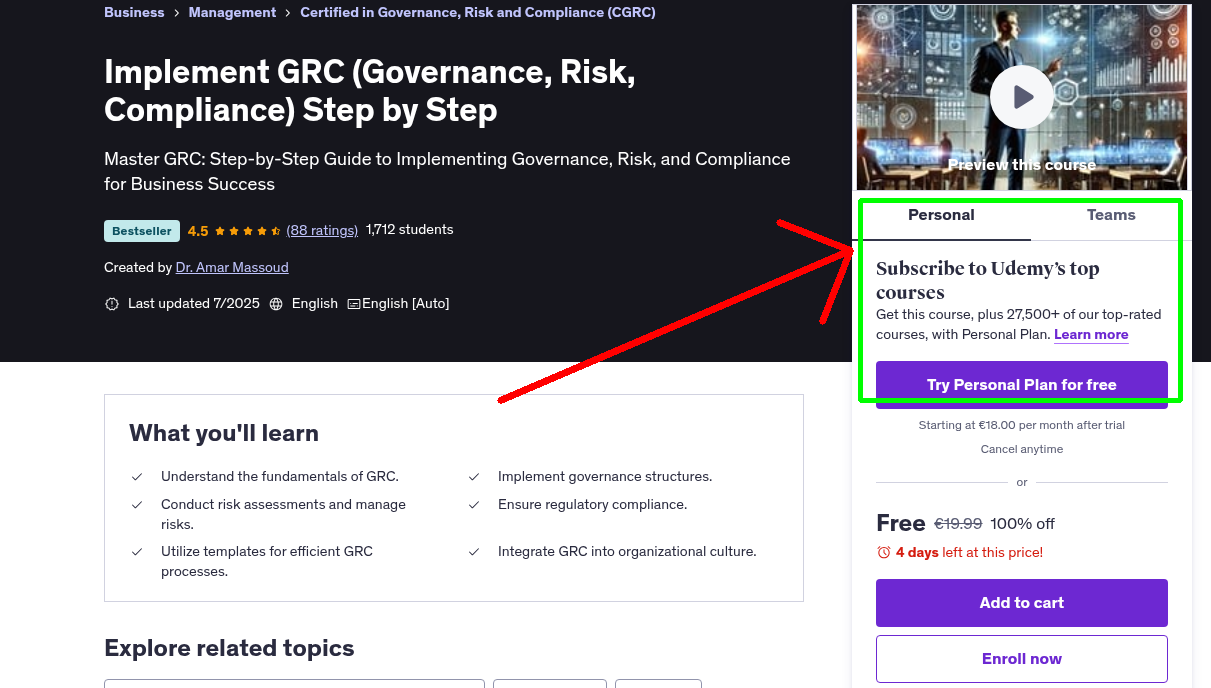Click the crossed-out €19.99 original price
Screen dimensions: 1211x688
point(958,524)
